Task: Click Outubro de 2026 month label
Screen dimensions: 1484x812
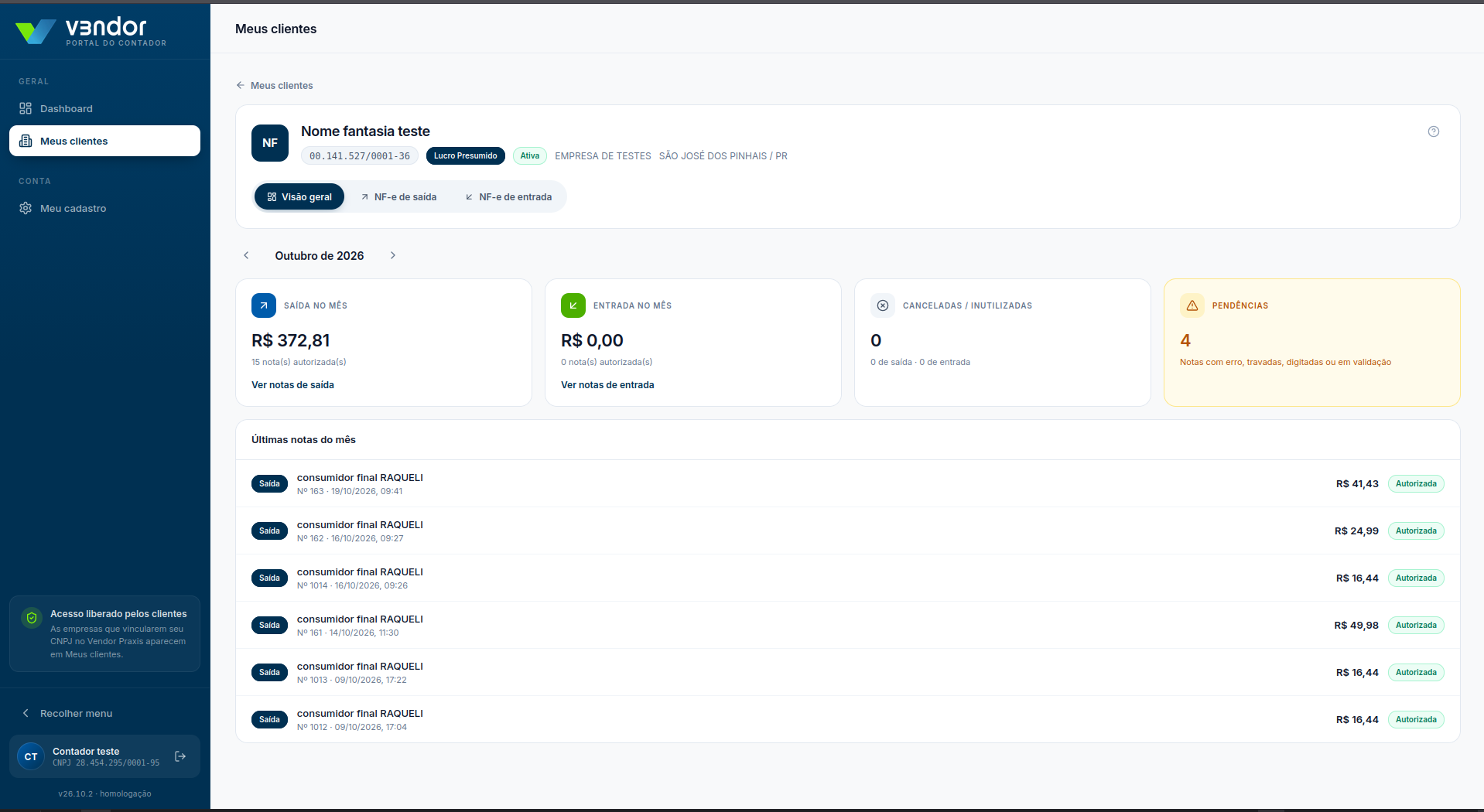Action: tap(320, 255)
